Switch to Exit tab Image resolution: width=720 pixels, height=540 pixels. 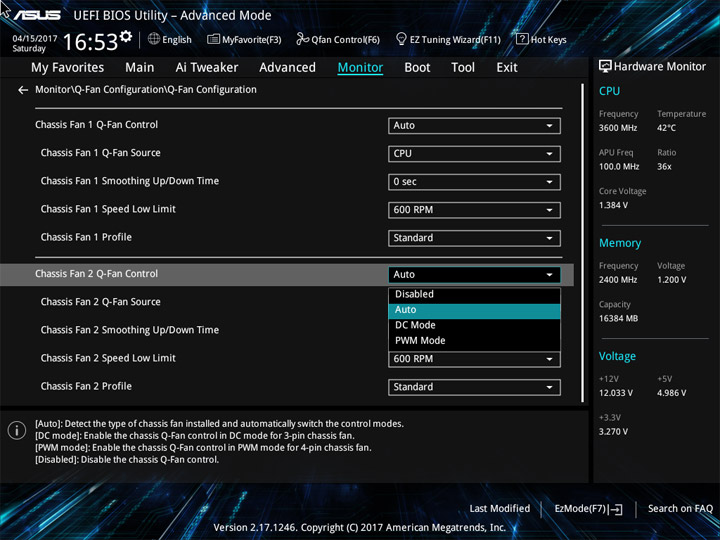(x=507, y=68)
